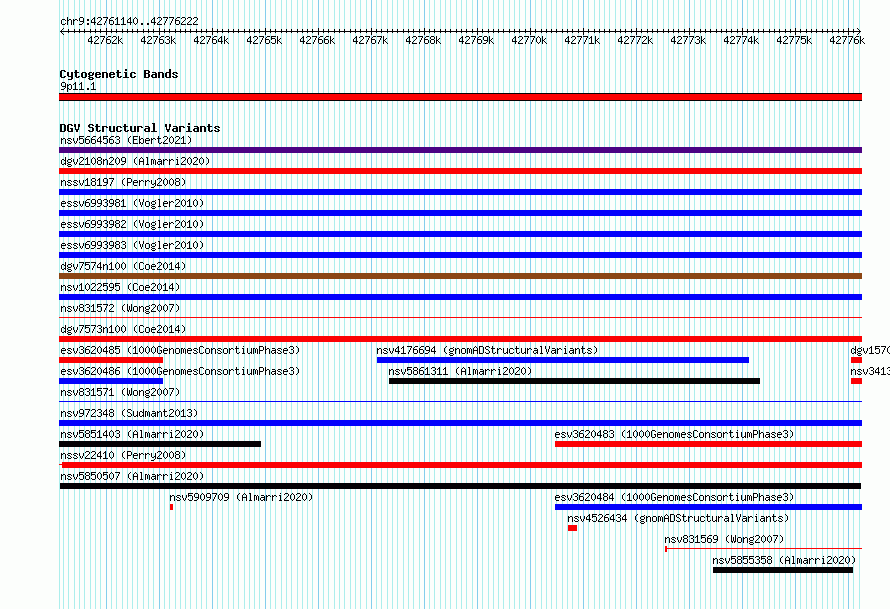The width and height of the screenshot is (890, 609).
Task: Click nsv1022595 (Coe2014) label
Action: pos(120,287)
